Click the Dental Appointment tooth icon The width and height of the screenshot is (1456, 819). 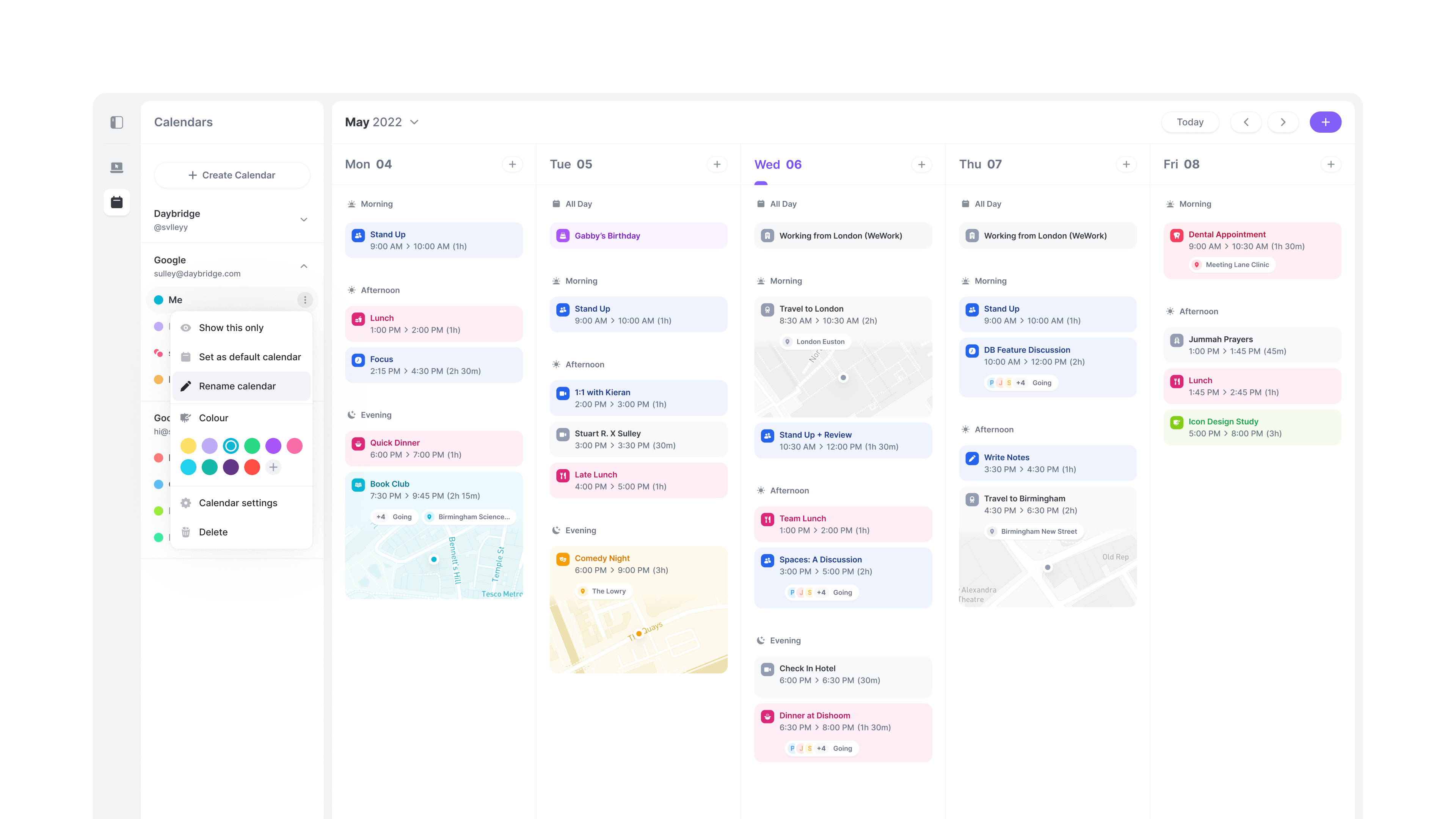1176,235
